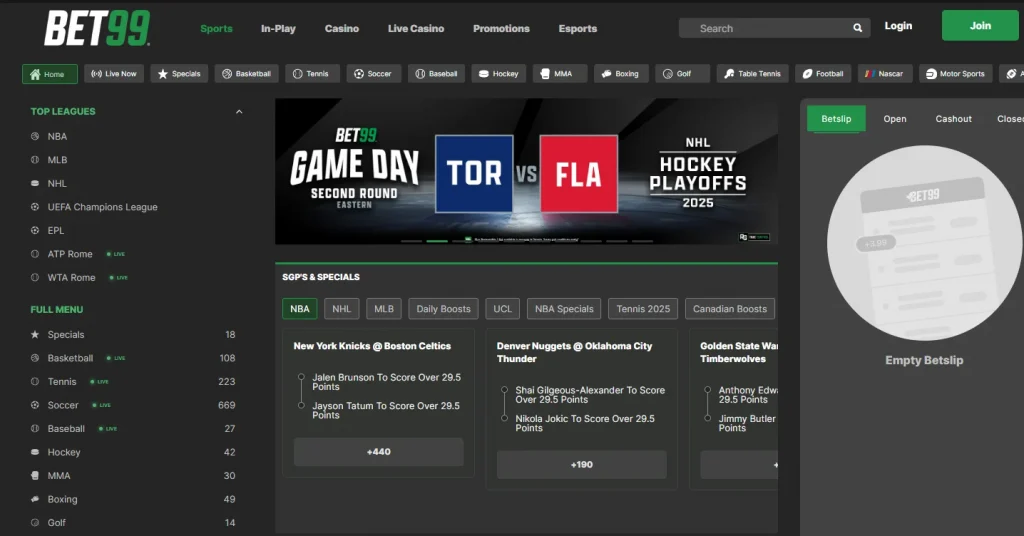Select the Boxing chip in the sports bar

621,74
